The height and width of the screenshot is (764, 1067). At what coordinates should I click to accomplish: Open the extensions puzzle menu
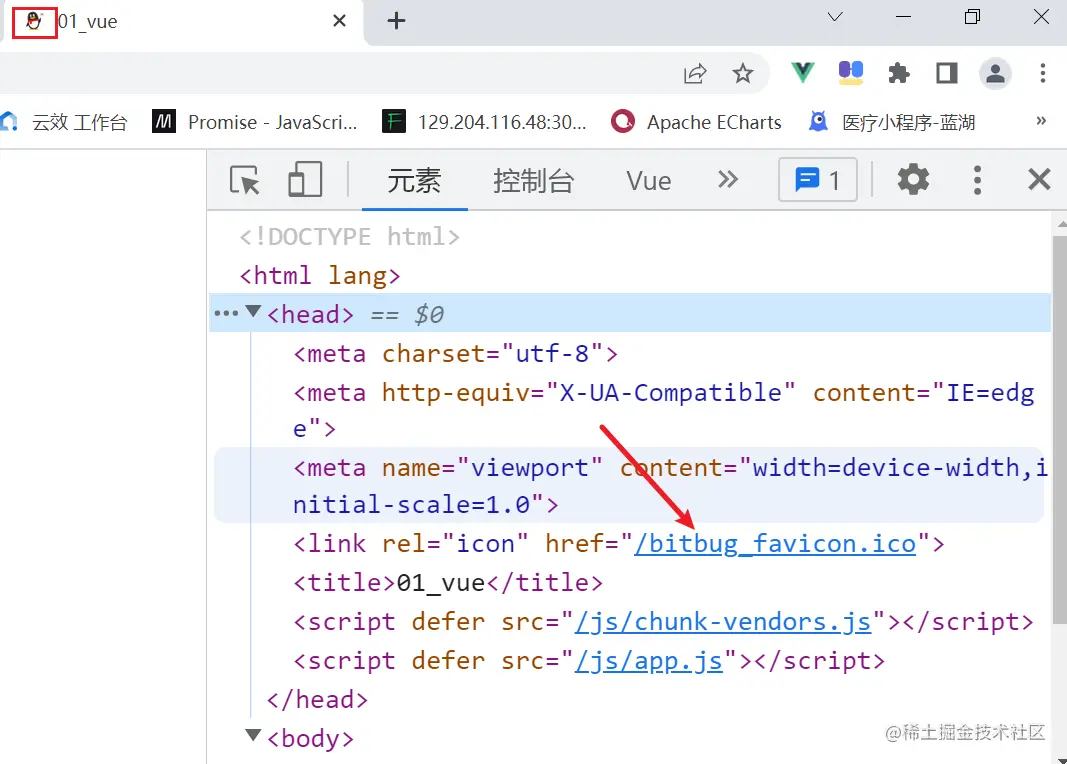click(x=899, y=73)
